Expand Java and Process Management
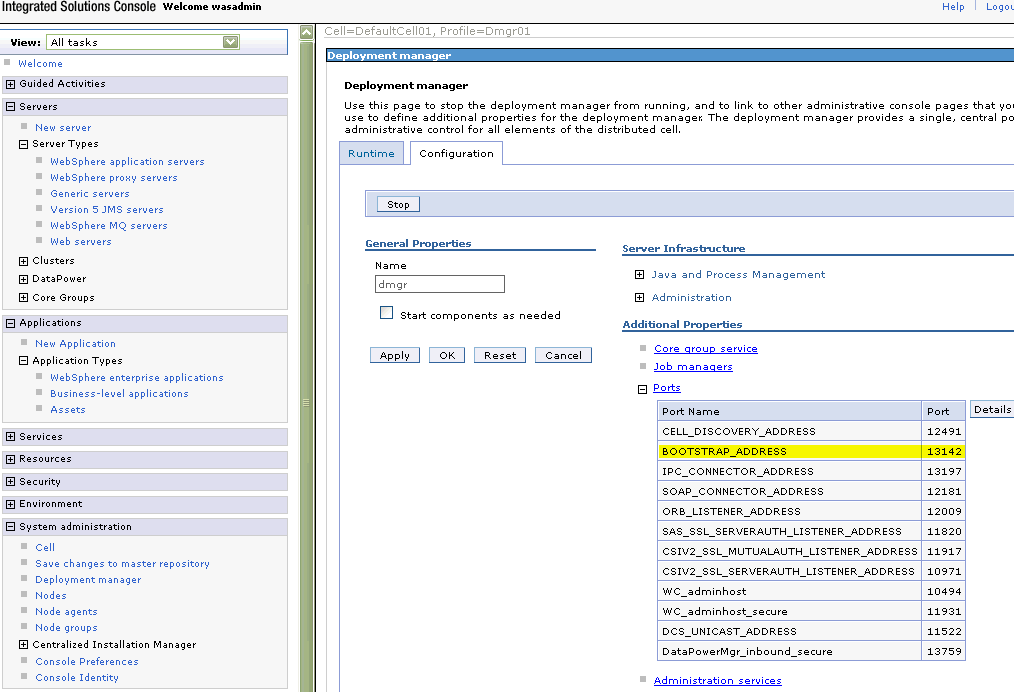The width and height of the screenshot is (1014, 692). point(639,273)
